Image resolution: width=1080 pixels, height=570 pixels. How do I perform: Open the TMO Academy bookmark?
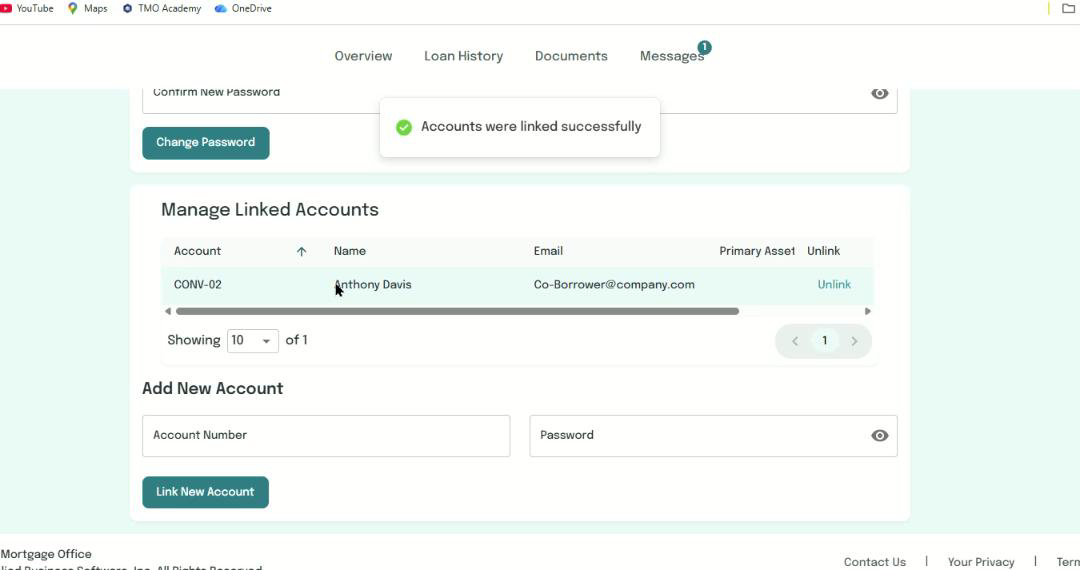pos(161,8)
